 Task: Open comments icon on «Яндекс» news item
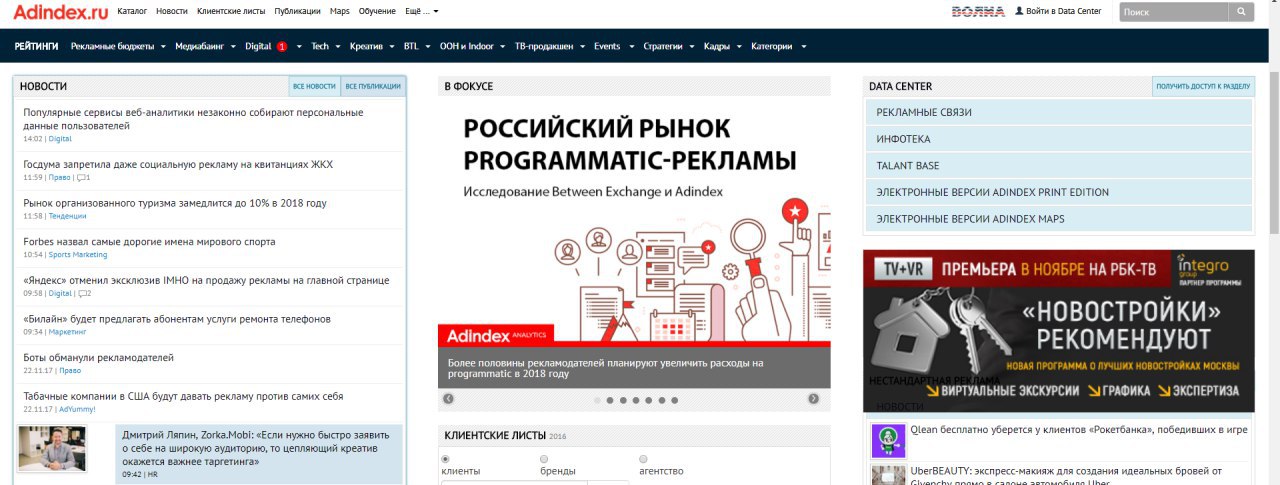click(84, 293)
